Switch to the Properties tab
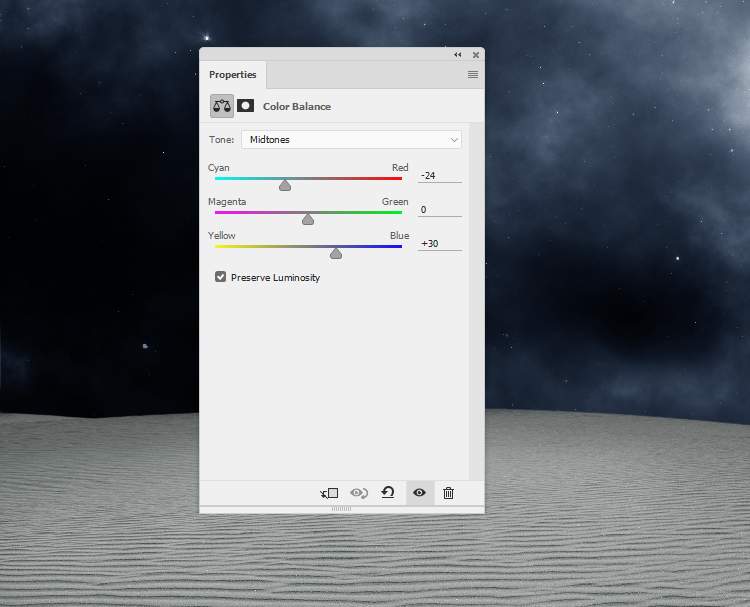This screenshot has width=750, height=607. point(233,75)
